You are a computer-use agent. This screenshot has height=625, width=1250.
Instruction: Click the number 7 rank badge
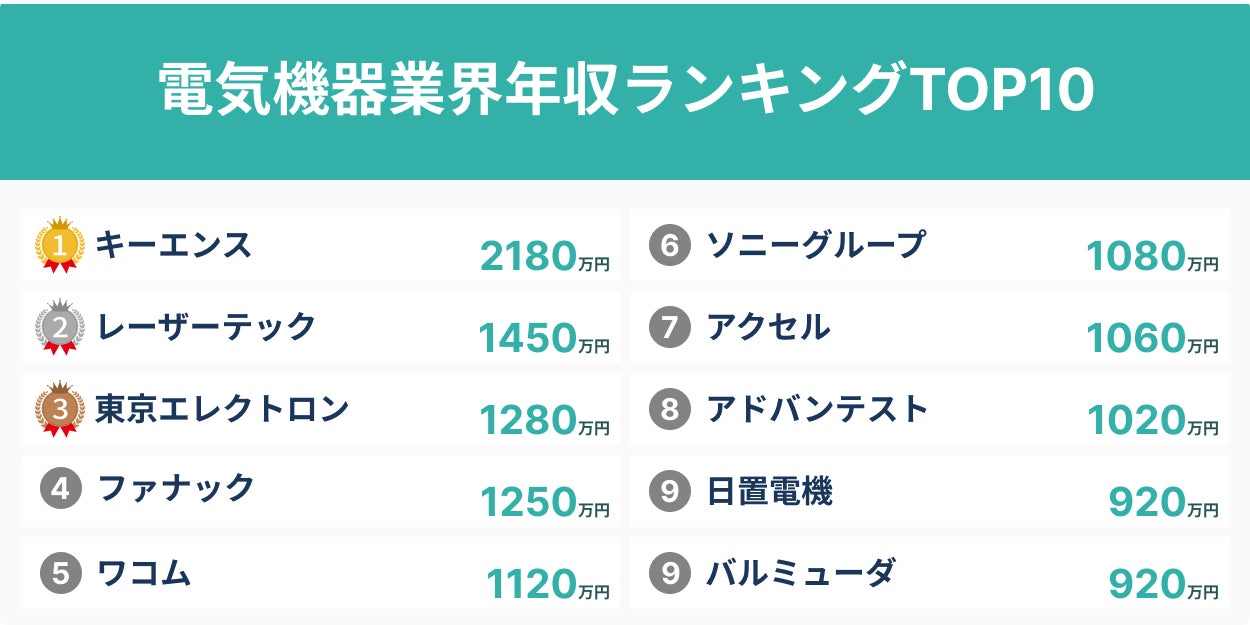[669, 328]
